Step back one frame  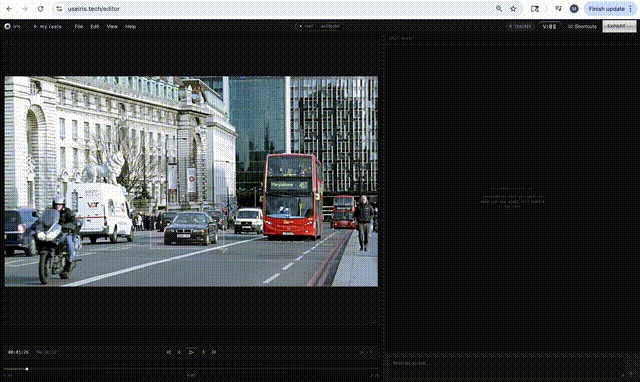[179, 352]
